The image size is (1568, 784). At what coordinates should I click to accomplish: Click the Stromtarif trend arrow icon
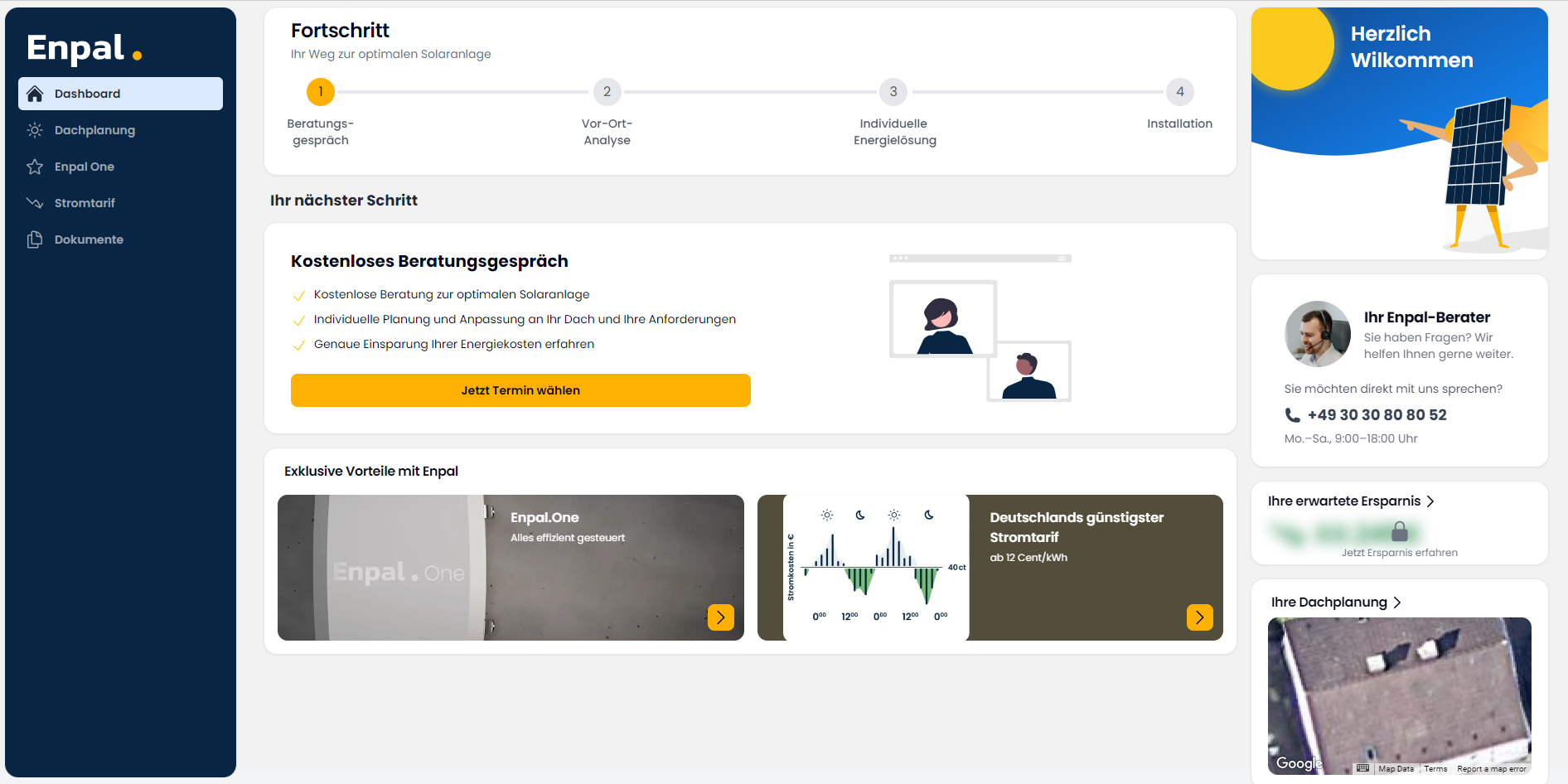35,203
